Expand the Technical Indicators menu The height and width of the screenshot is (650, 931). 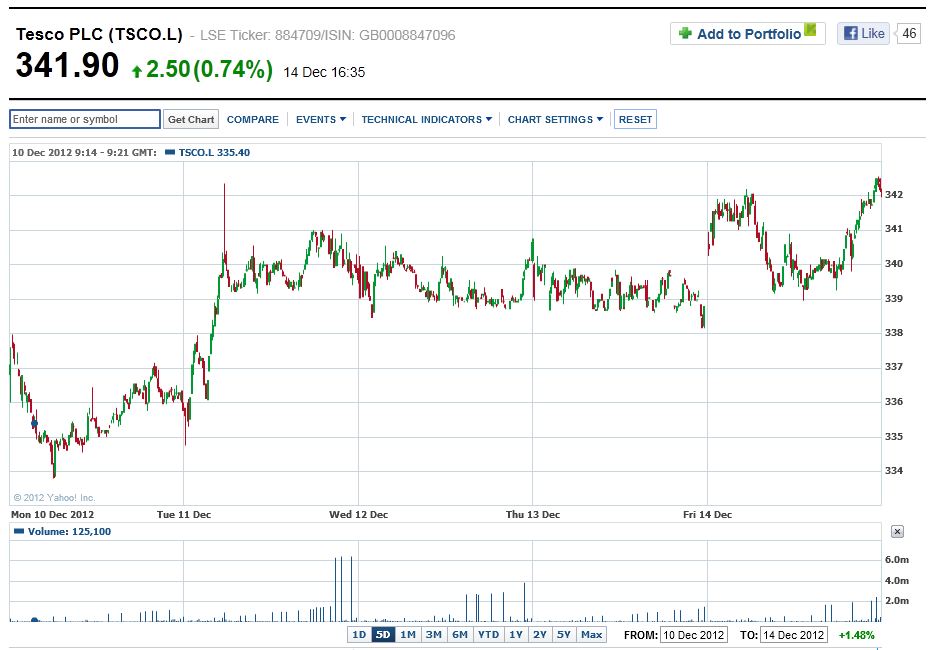(426, 119)
